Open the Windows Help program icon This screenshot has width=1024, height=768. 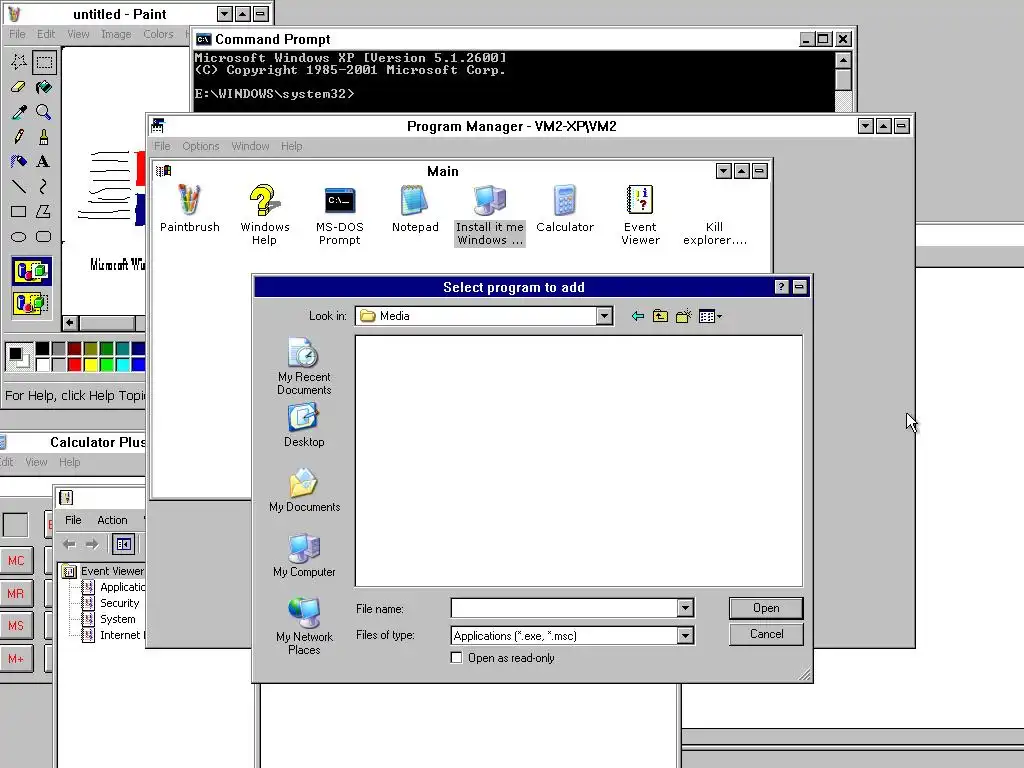(264, 214)
